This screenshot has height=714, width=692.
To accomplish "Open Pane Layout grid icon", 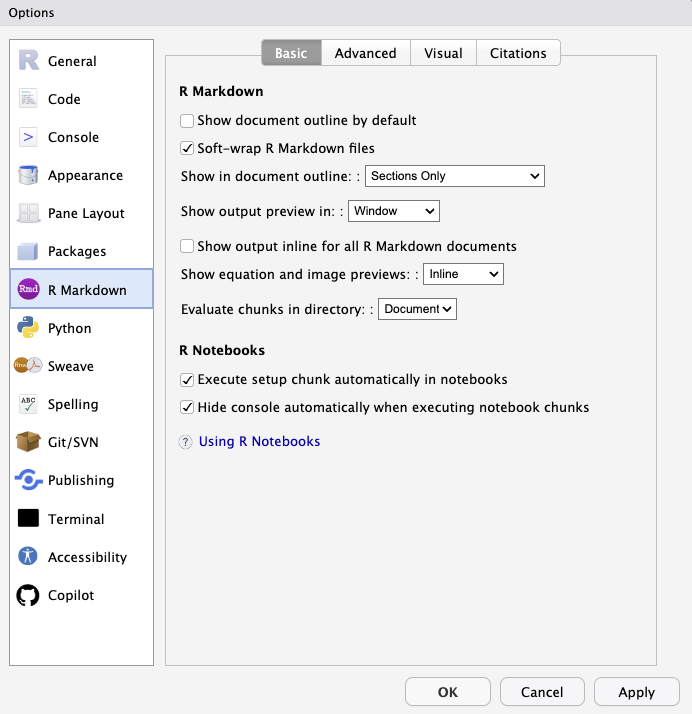I will (28, 213).
